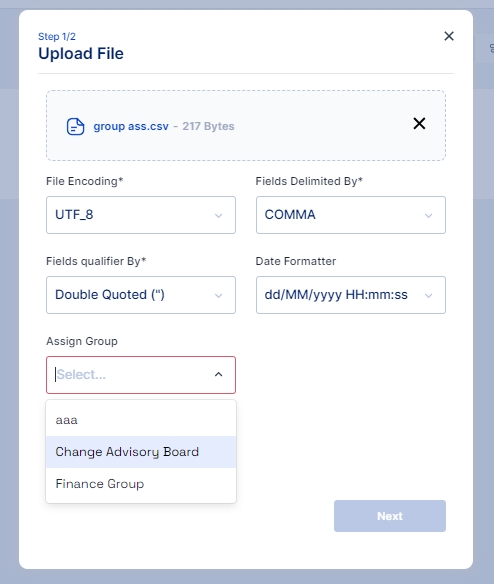This screenshot has height=584, width=494.
Task: Click the Double Quoted (") value
Action: point(110,295)
